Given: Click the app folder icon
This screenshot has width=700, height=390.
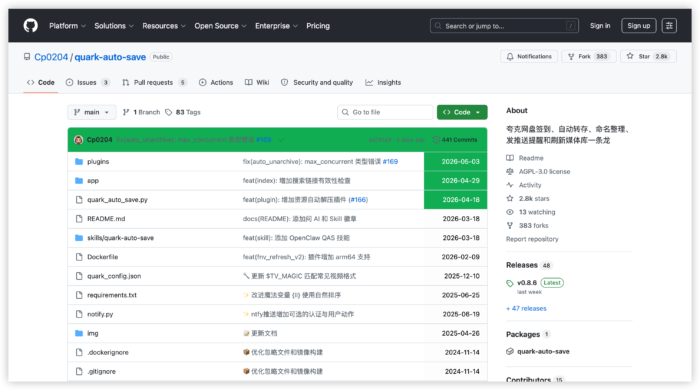Looking at the screenshot, I should click(x=79, y=181).
